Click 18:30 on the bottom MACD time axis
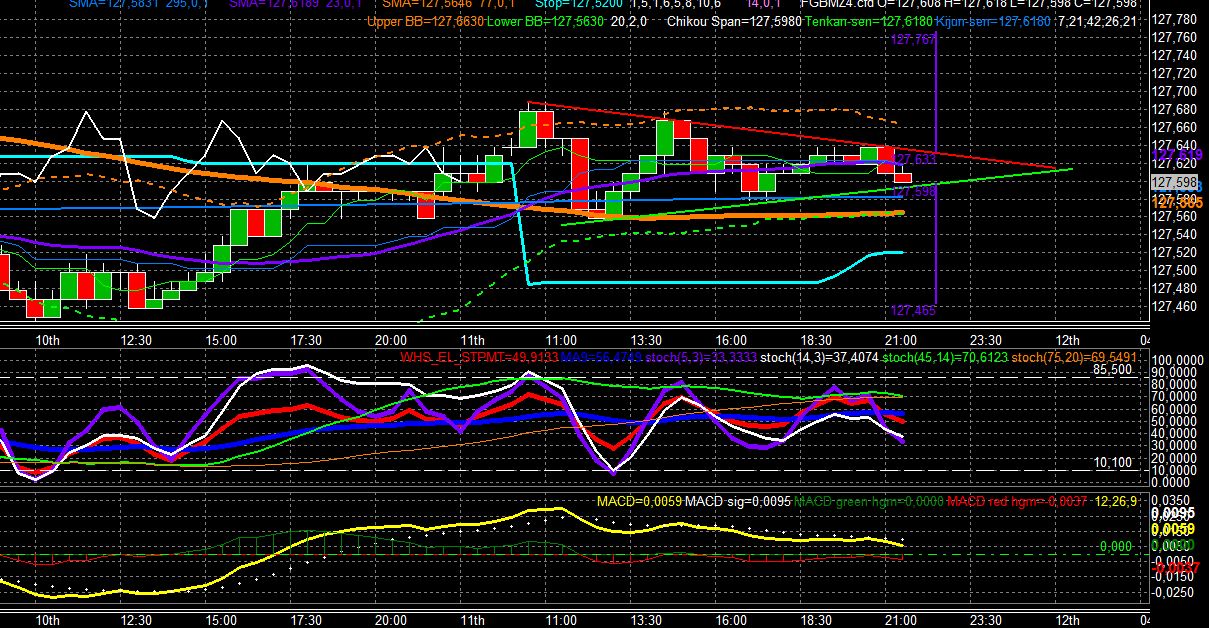 [x=817, y=620]
